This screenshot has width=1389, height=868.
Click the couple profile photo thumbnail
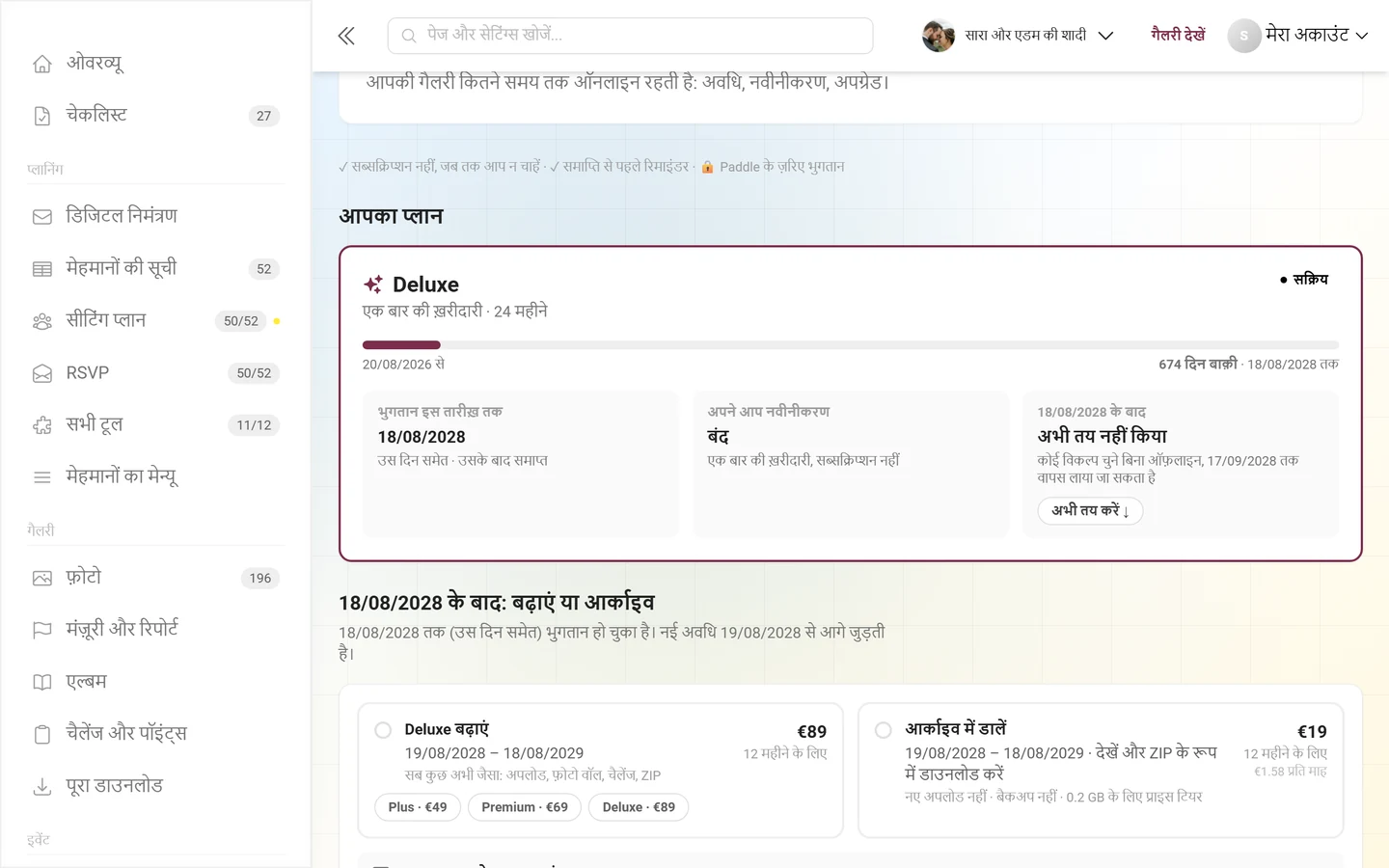939,36
